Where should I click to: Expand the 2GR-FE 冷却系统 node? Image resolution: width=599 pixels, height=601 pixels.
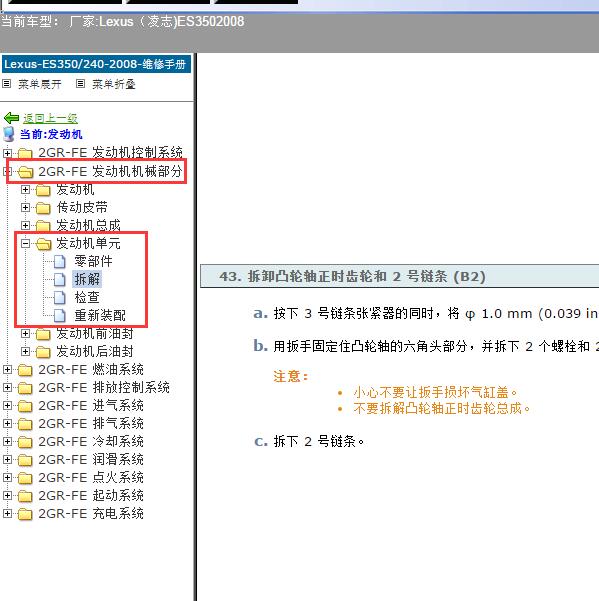[7, 442]
